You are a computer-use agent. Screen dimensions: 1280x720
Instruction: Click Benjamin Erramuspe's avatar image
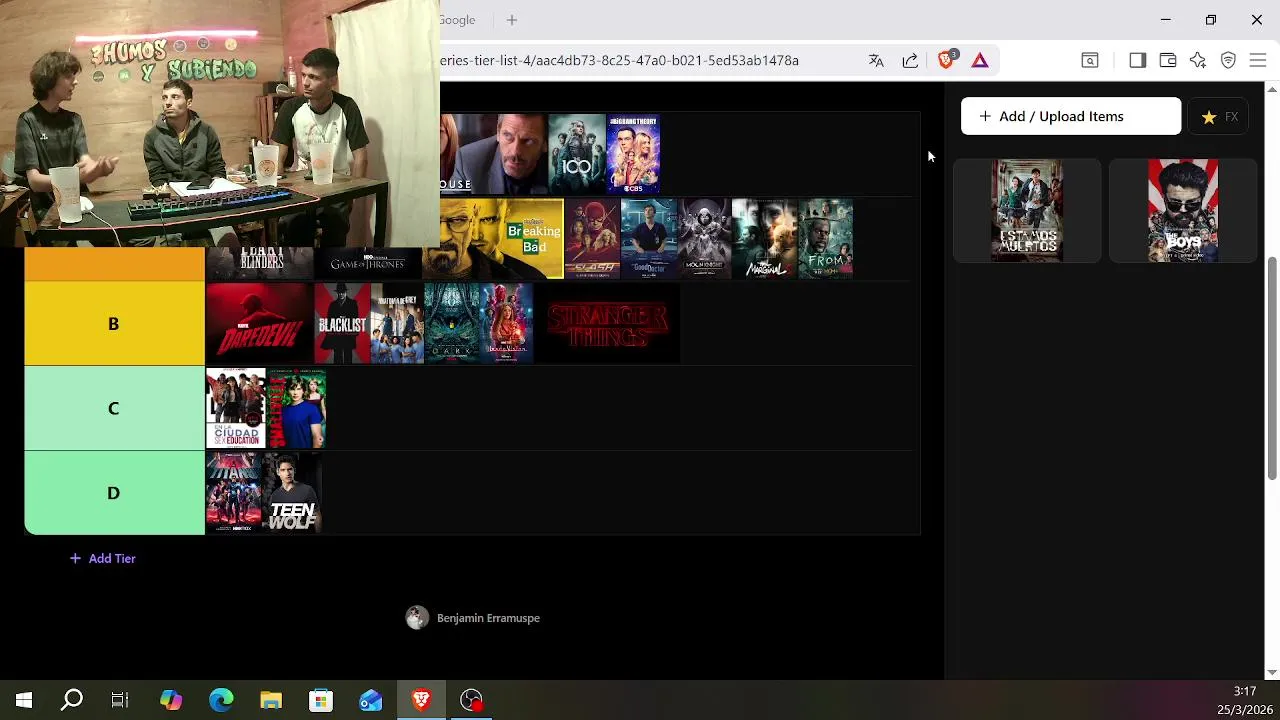(x=417, y=618)
